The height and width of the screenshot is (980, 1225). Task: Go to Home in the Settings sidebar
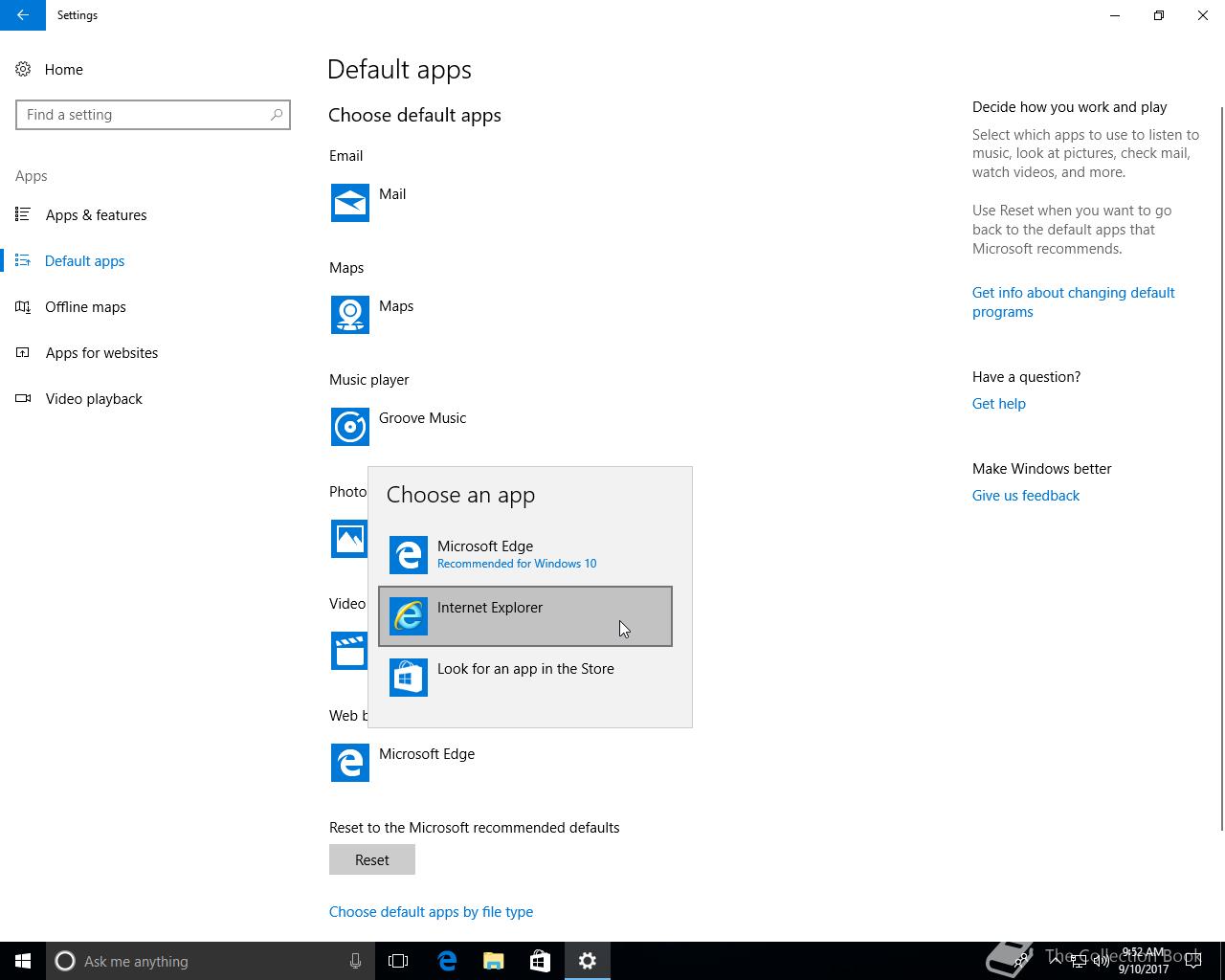153,70
